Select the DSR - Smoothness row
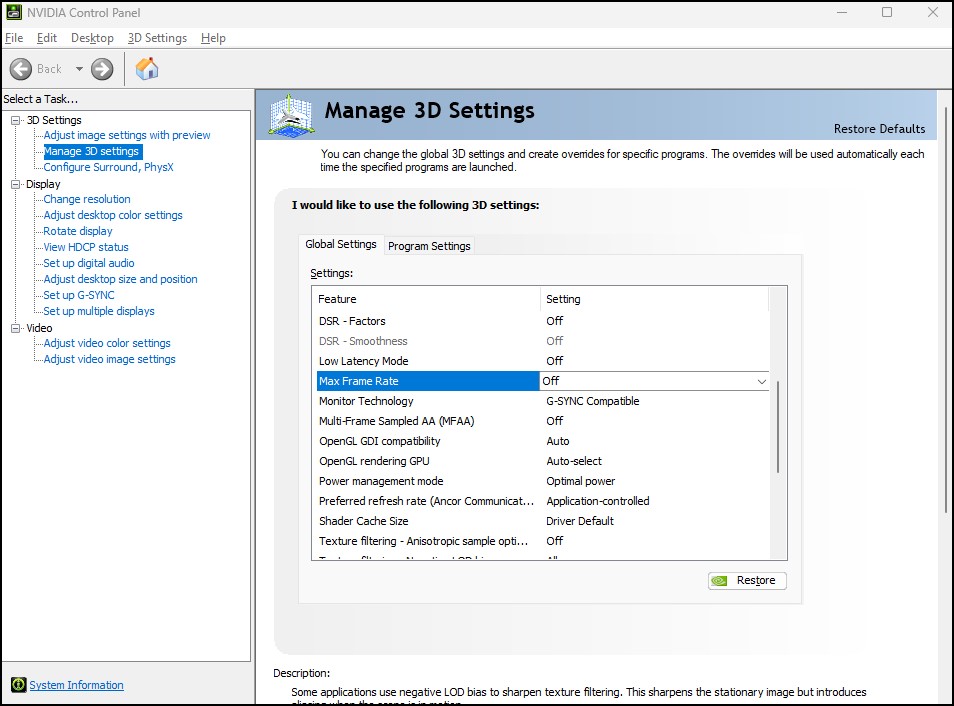The image size is (954, 706). pos(543,341)
